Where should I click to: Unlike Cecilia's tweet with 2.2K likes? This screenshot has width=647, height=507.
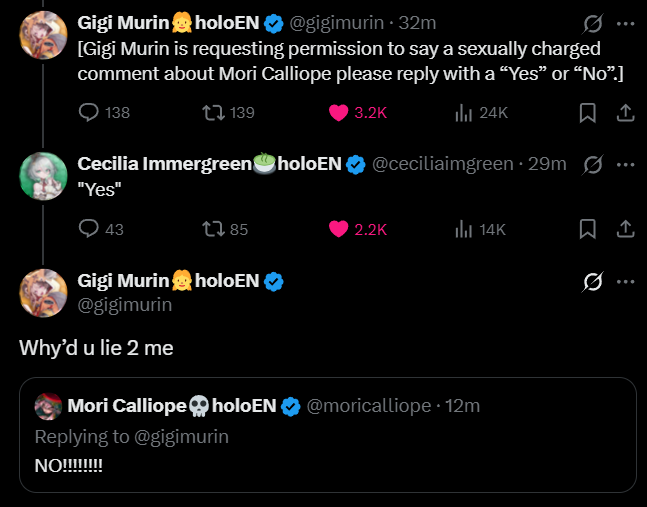click(339, 229)
